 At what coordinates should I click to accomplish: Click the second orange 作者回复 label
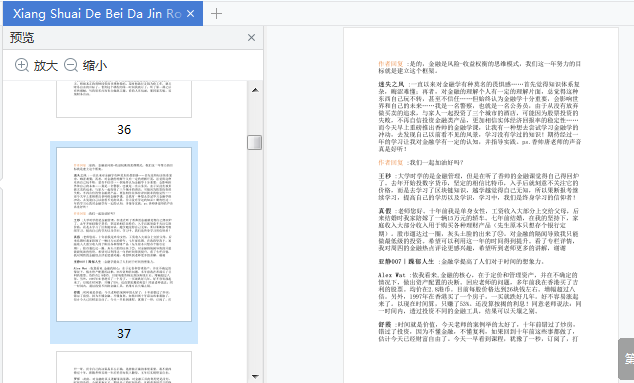coord(391,162)
